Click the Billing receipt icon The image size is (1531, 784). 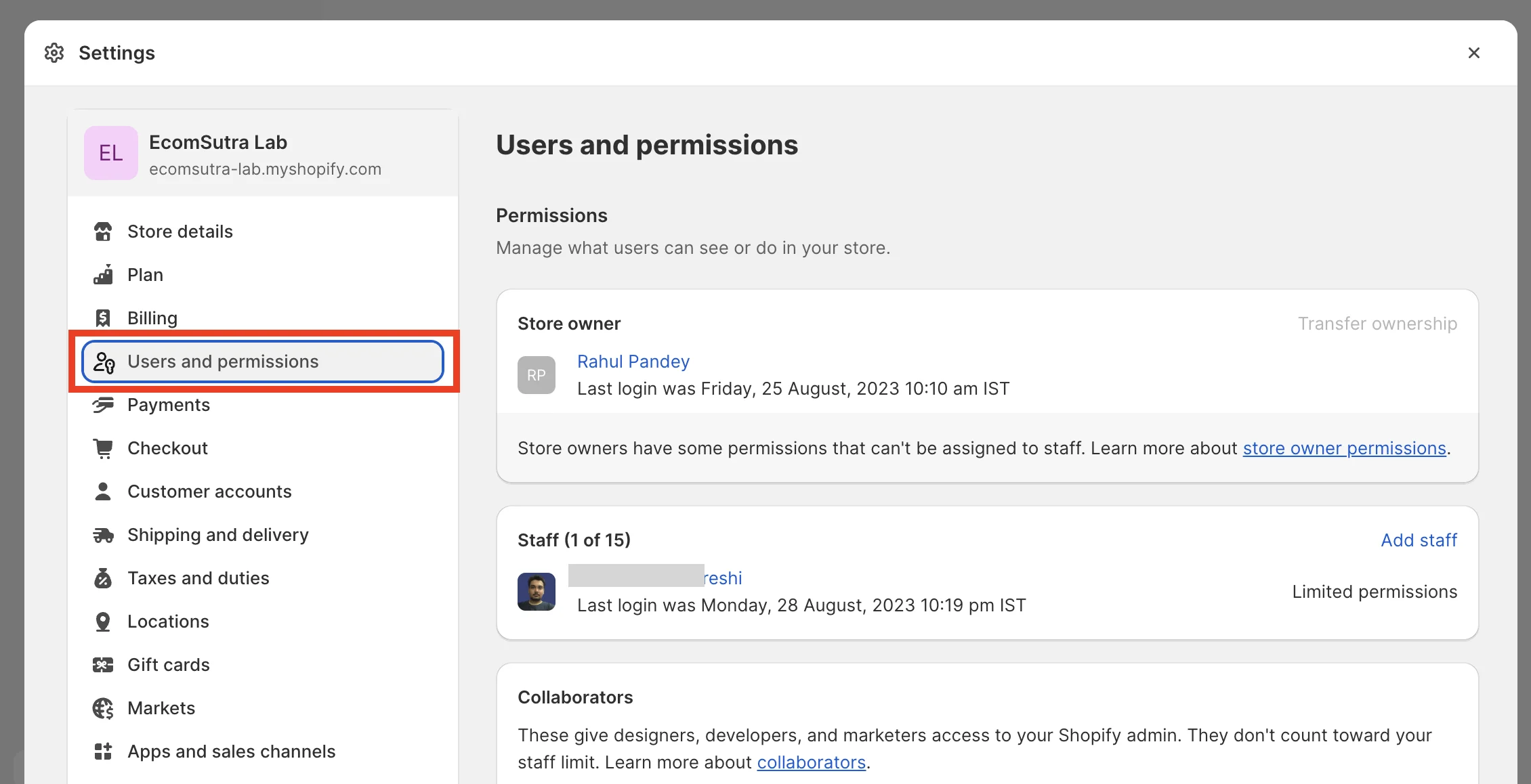(103, 318)
